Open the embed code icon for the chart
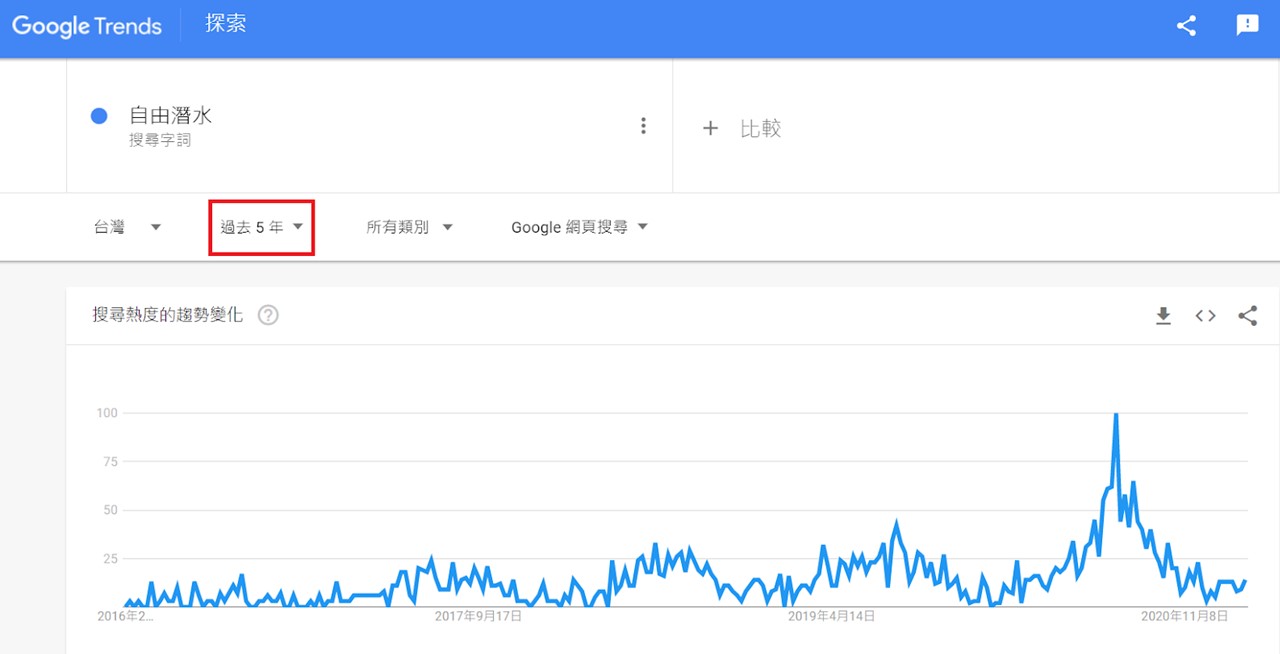The height and width of the screenshot is (654, 1280). [x=1205, y=316]
